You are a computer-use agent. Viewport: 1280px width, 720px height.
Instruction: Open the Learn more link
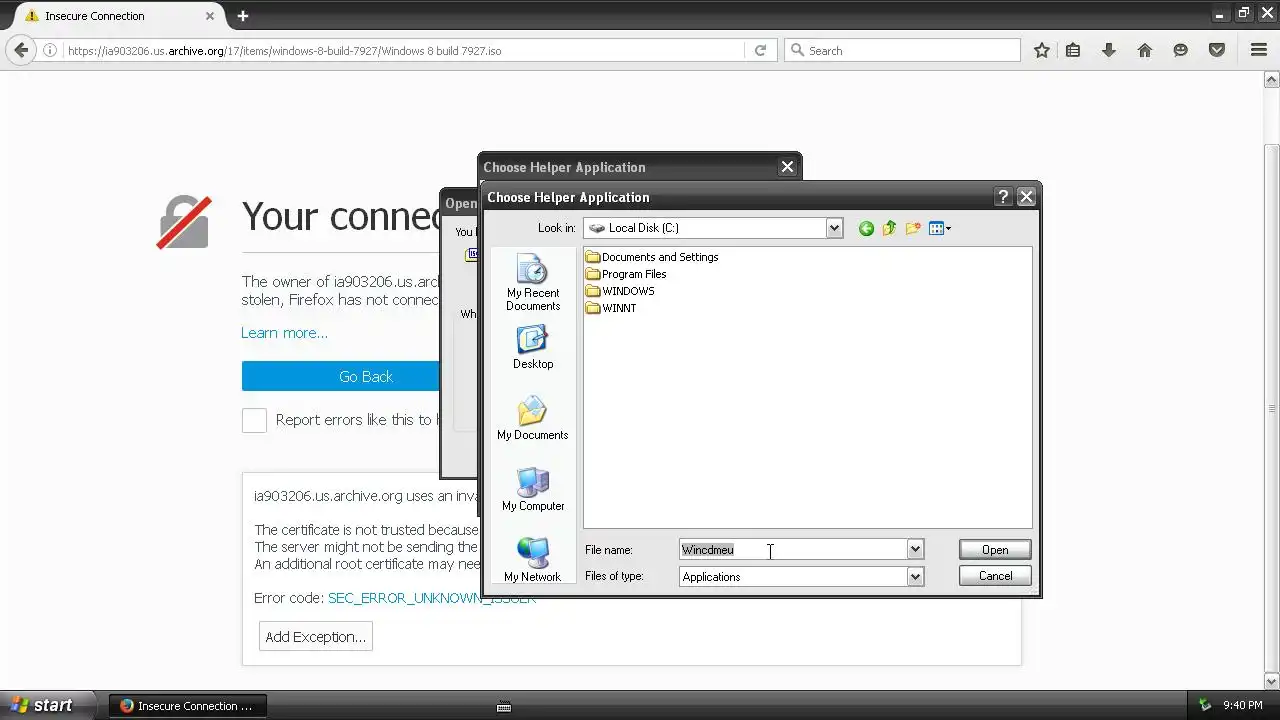point(284,333)
